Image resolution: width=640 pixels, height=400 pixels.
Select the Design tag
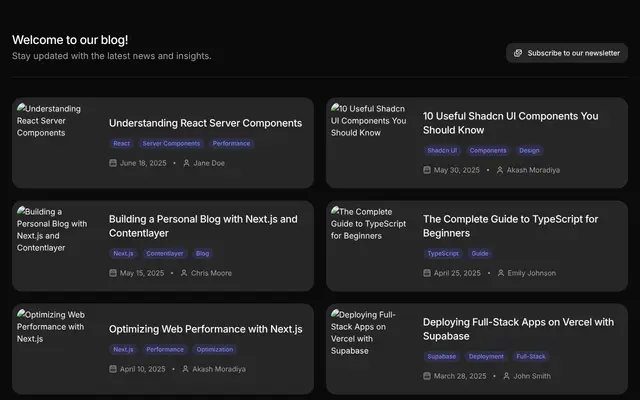[529, 151]
